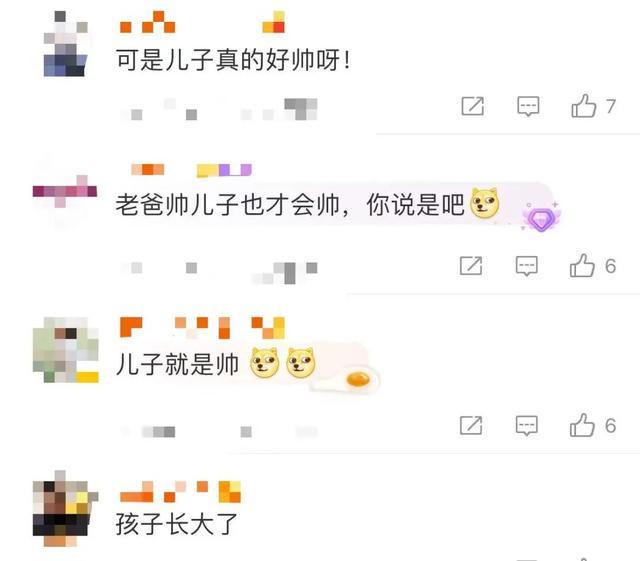Like the comment '可是儿子真的好帅呀!'

coord(584,106)
